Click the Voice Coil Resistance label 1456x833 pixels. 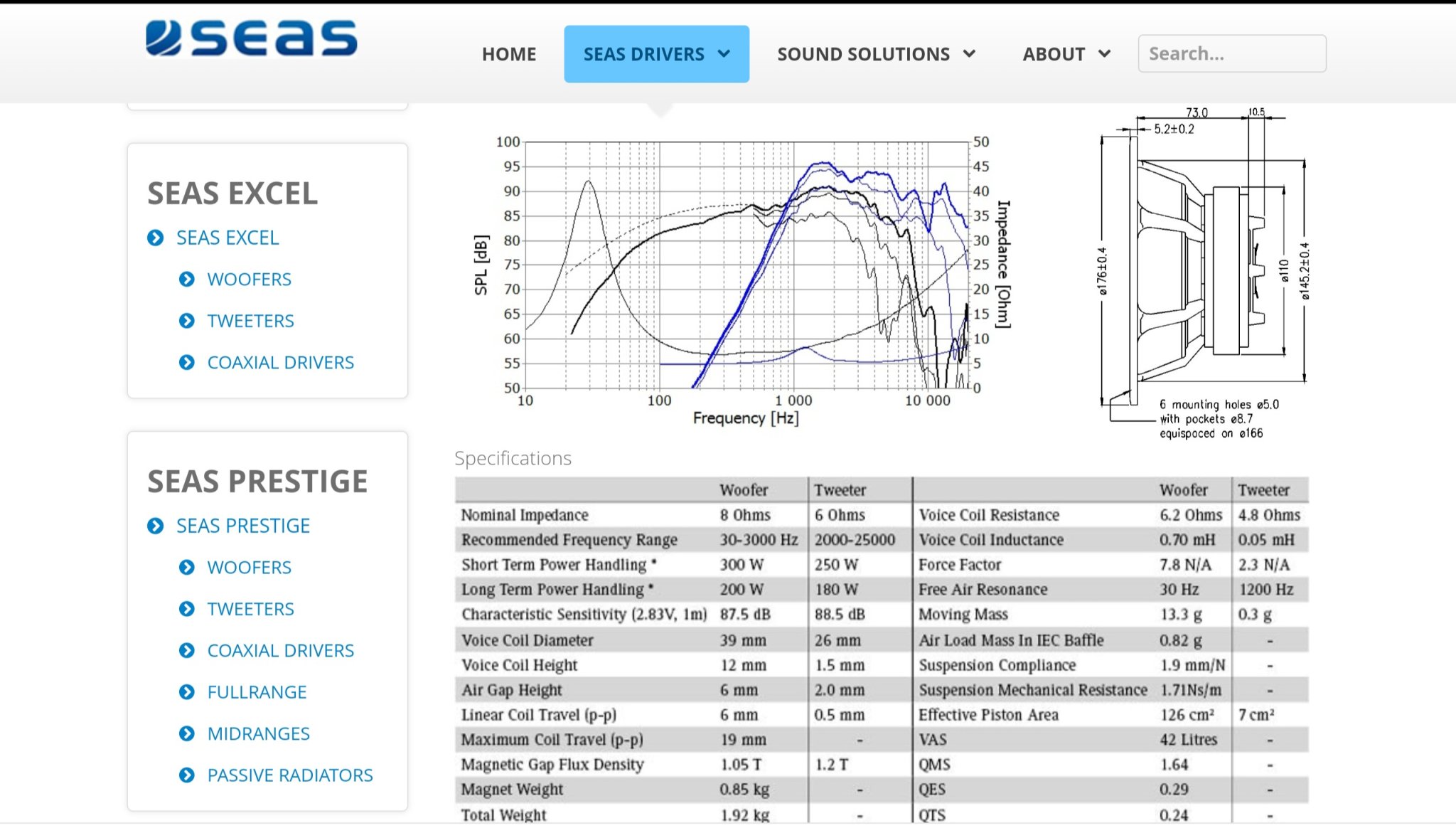[989, 515]
